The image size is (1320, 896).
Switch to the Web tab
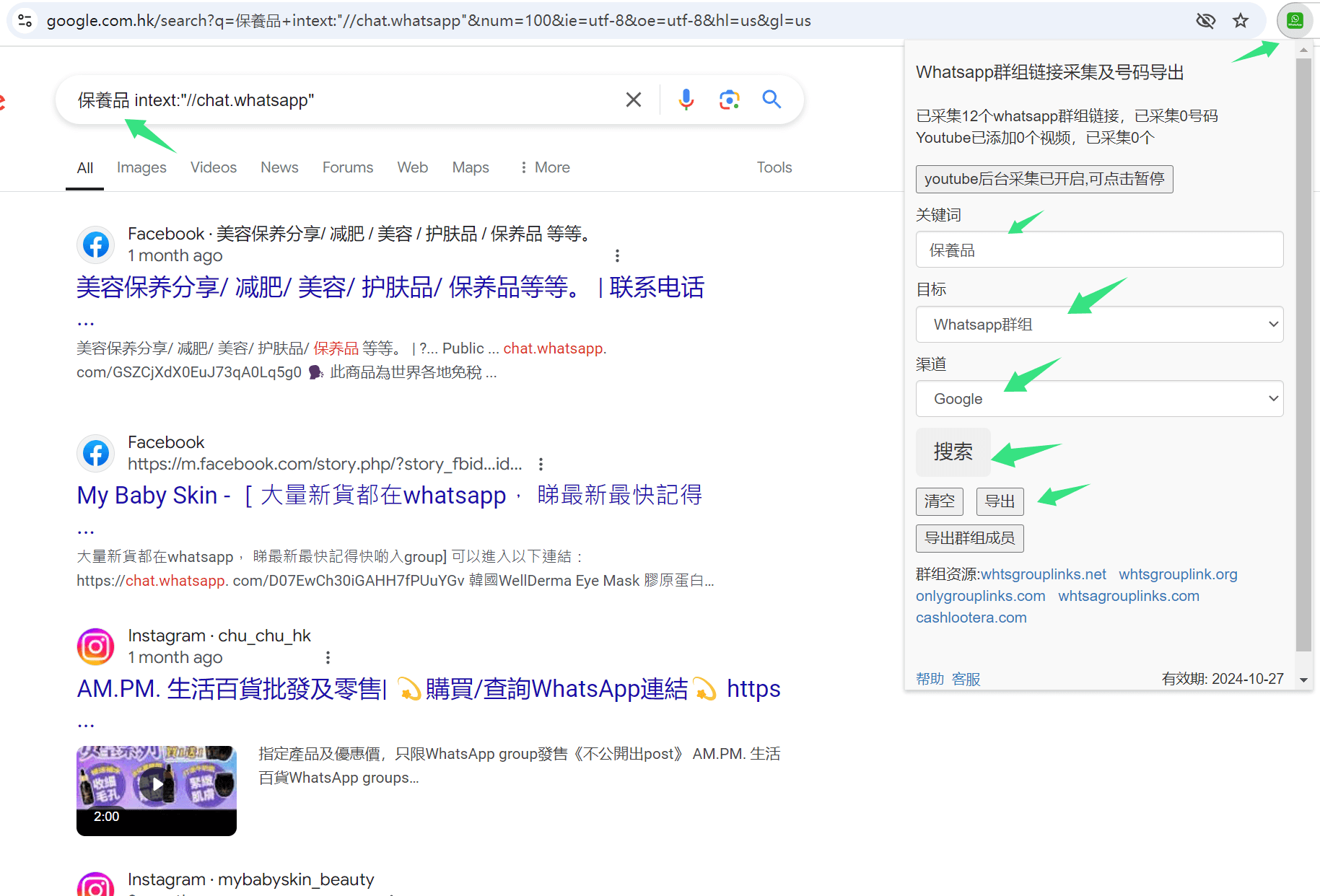pos(413,167)
